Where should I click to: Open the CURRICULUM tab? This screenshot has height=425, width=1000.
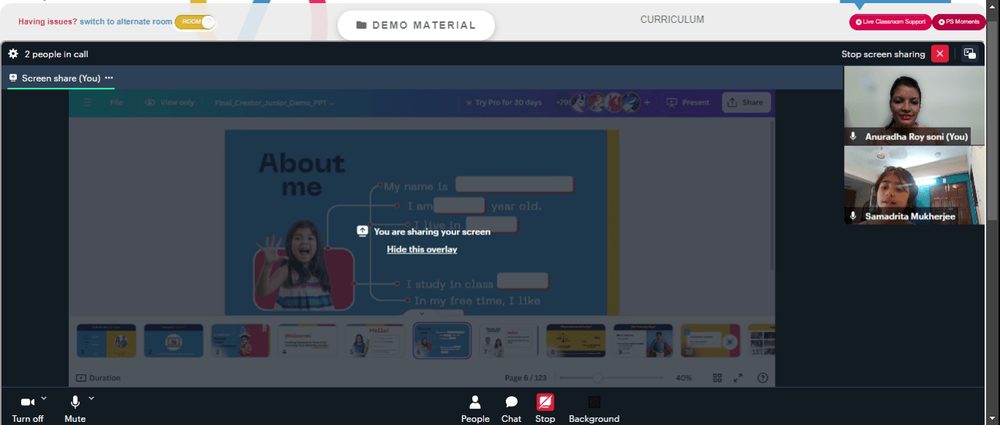coord(672,20)
